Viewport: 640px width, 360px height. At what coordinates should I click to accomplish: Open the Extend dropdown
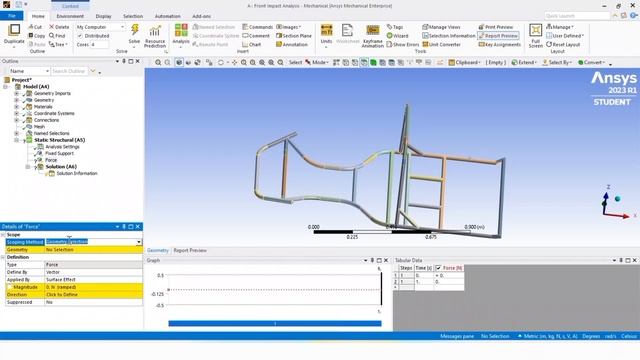coord(524,62)
